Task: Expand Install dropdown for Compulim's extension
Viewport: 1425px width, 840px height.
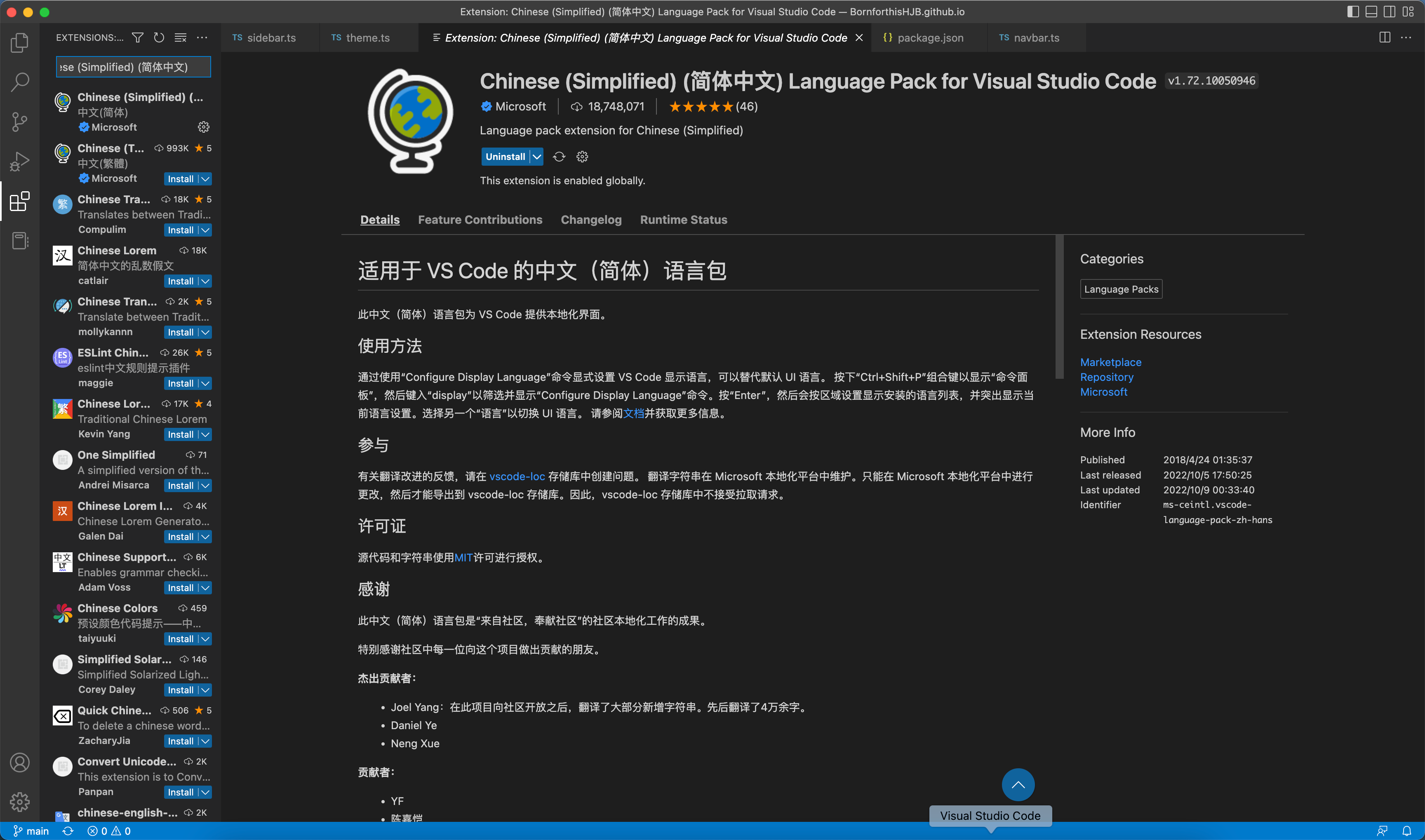Action: (x=205, y=230)
